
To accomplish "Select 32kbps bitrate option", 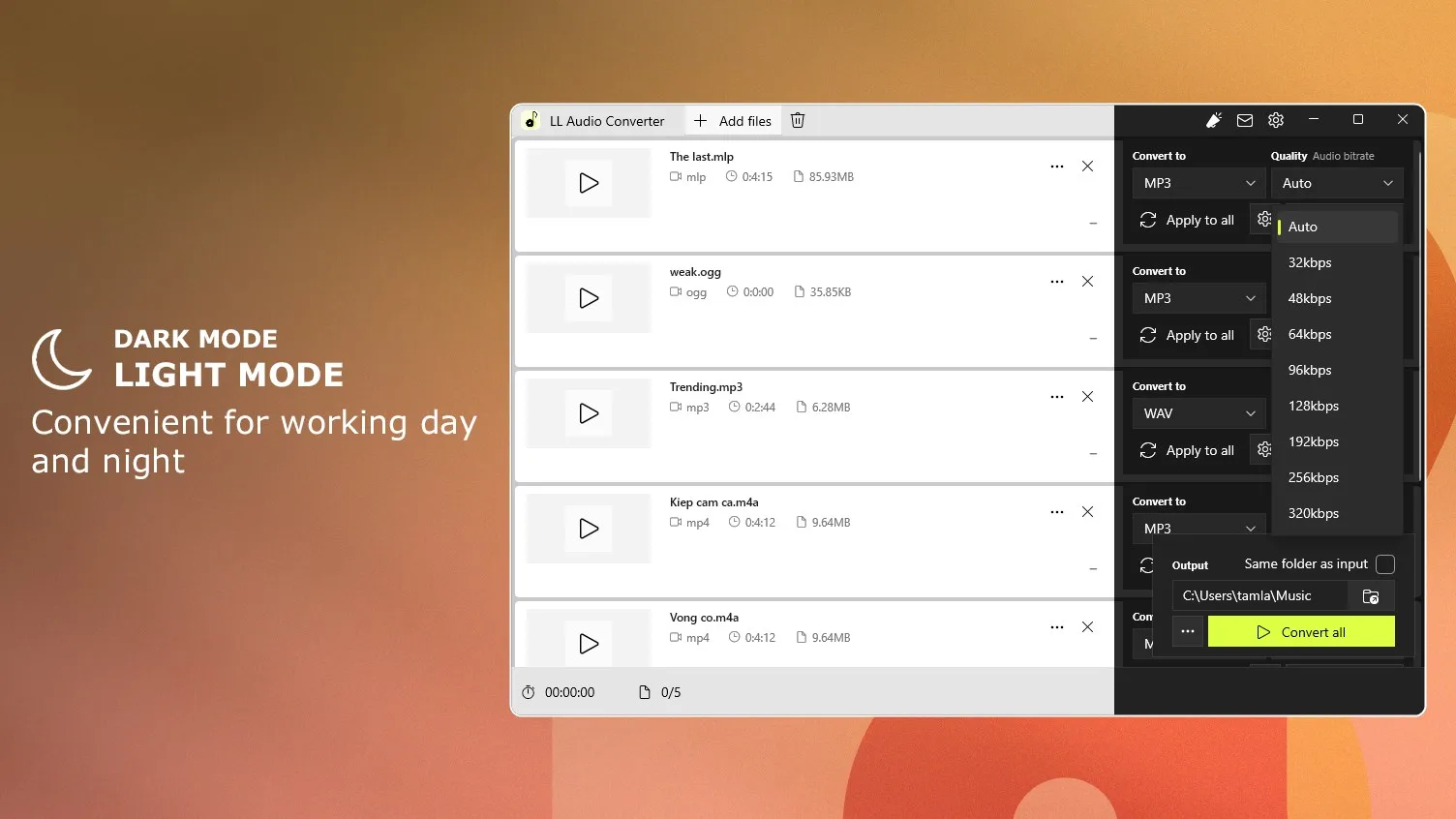I will click(1337, 262).
